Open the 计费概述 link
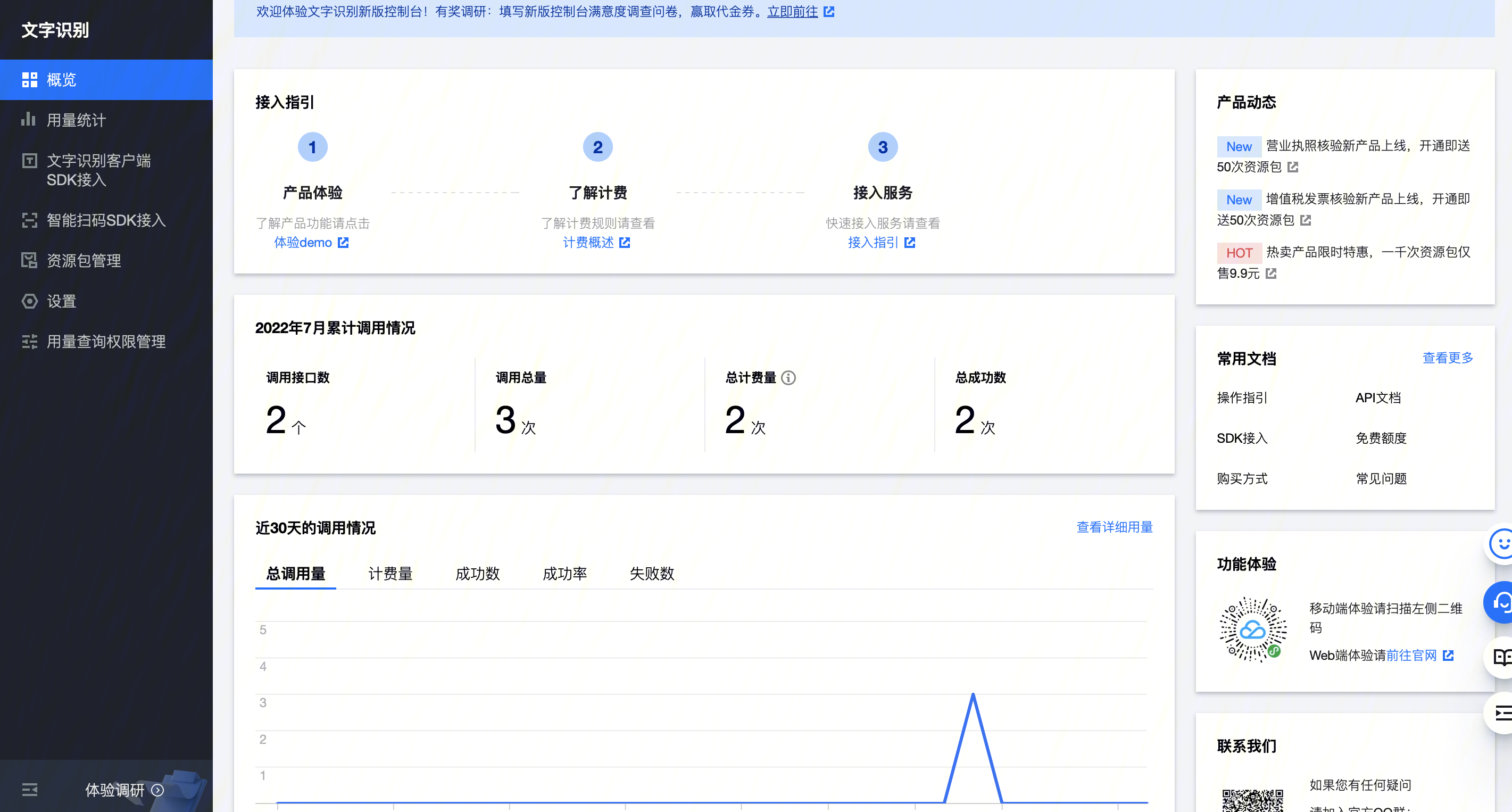 [588, 243]
